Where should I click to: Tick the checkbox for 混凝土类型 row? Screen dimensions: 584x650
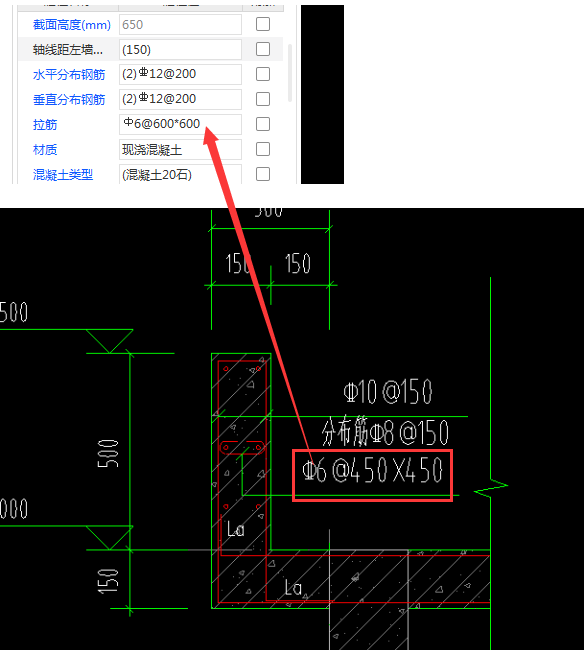[263, 174]
